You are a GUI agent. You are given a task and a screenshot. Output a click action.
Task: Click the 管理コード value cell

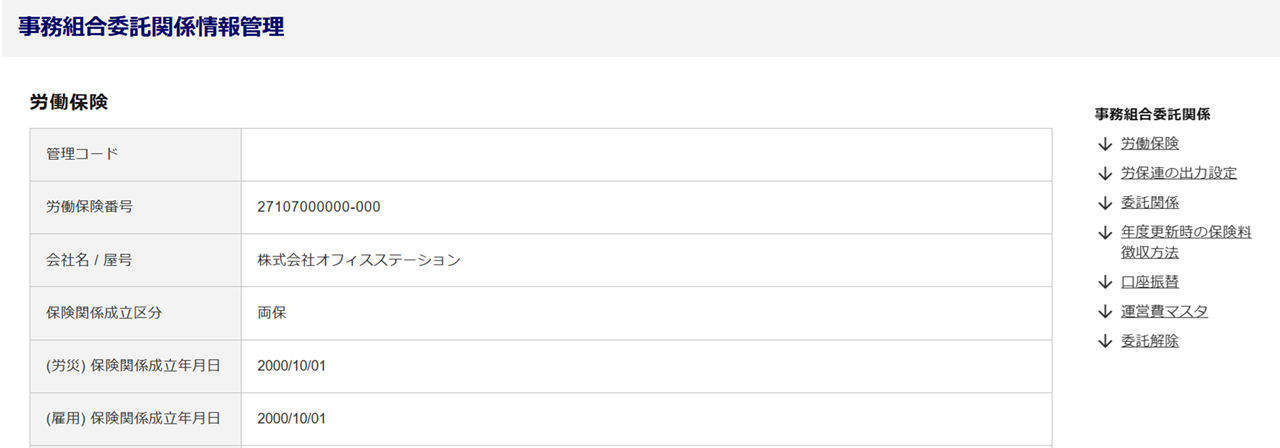point(646,155)
